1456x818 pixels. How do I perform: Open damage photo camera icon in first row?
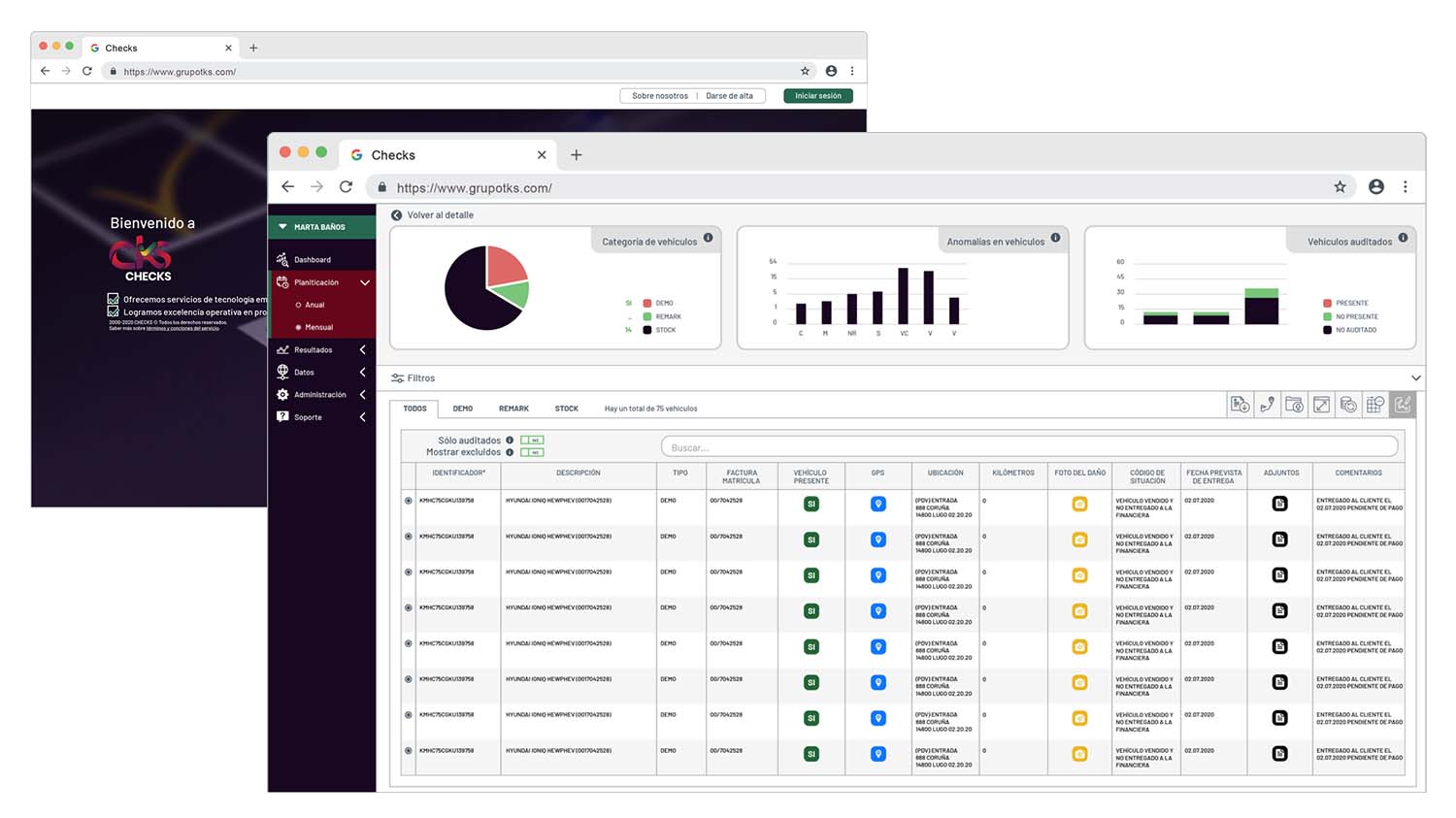[x=1079, y=505]
